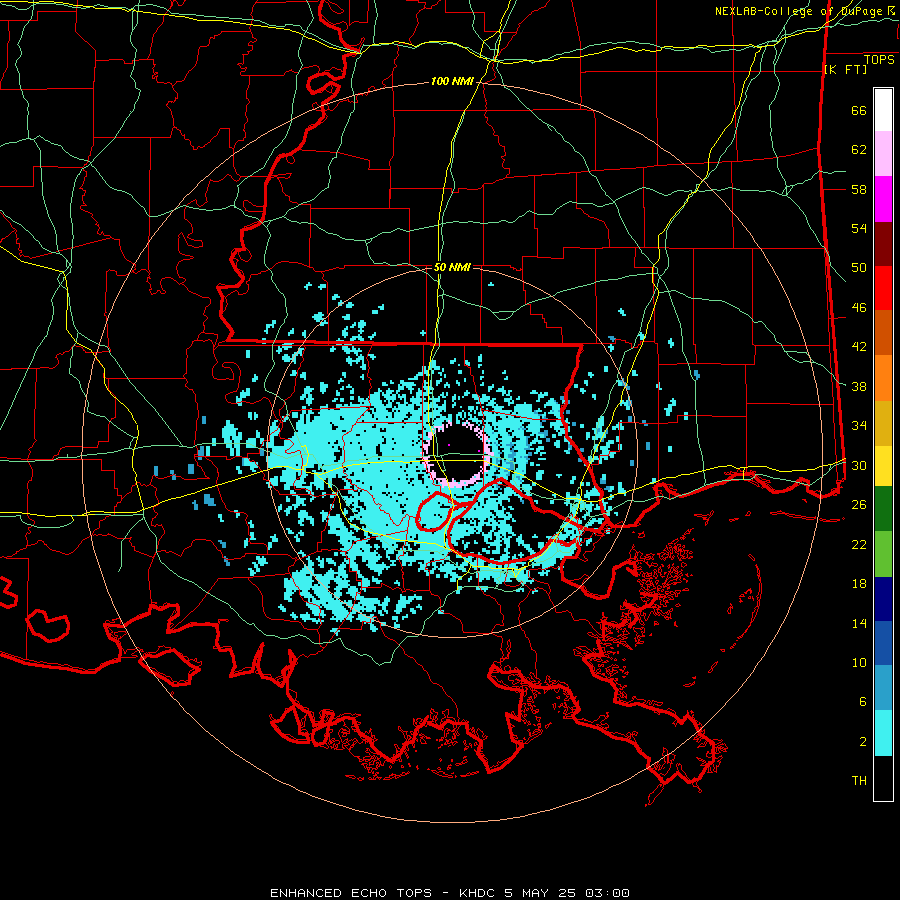Select the dark orange 46 kft swatch
The height and width of the screenshot is (900, 900).
[x=883, y=333]
